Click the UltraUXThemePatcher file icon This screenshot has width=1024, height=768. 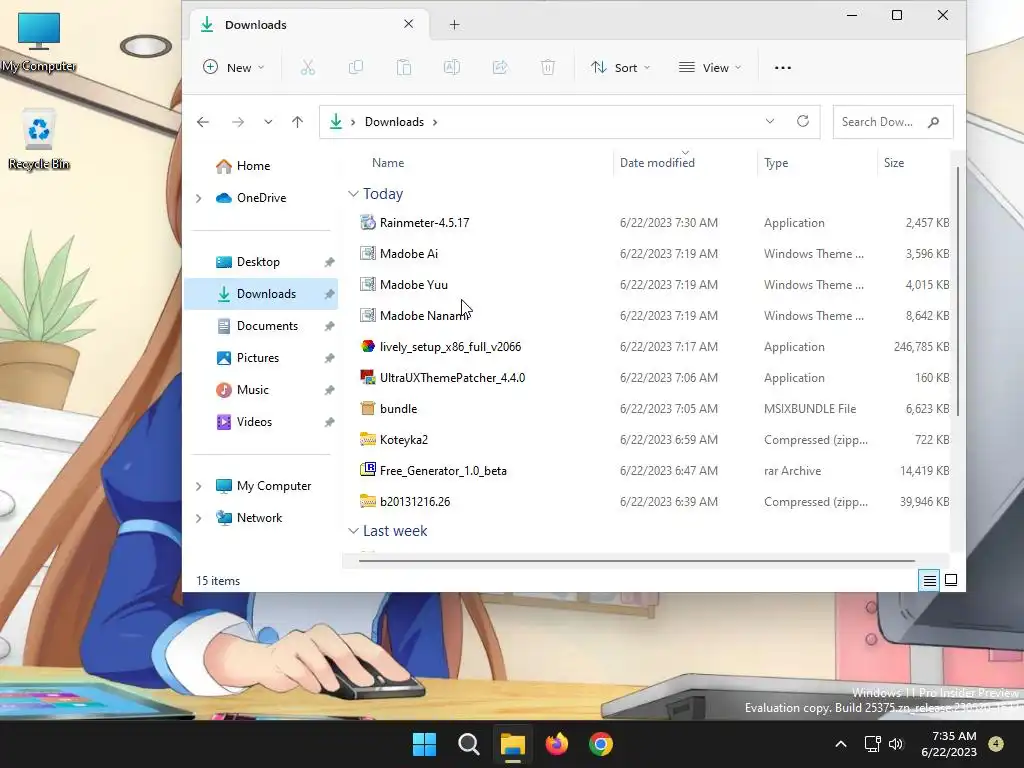tap(368, 377)
